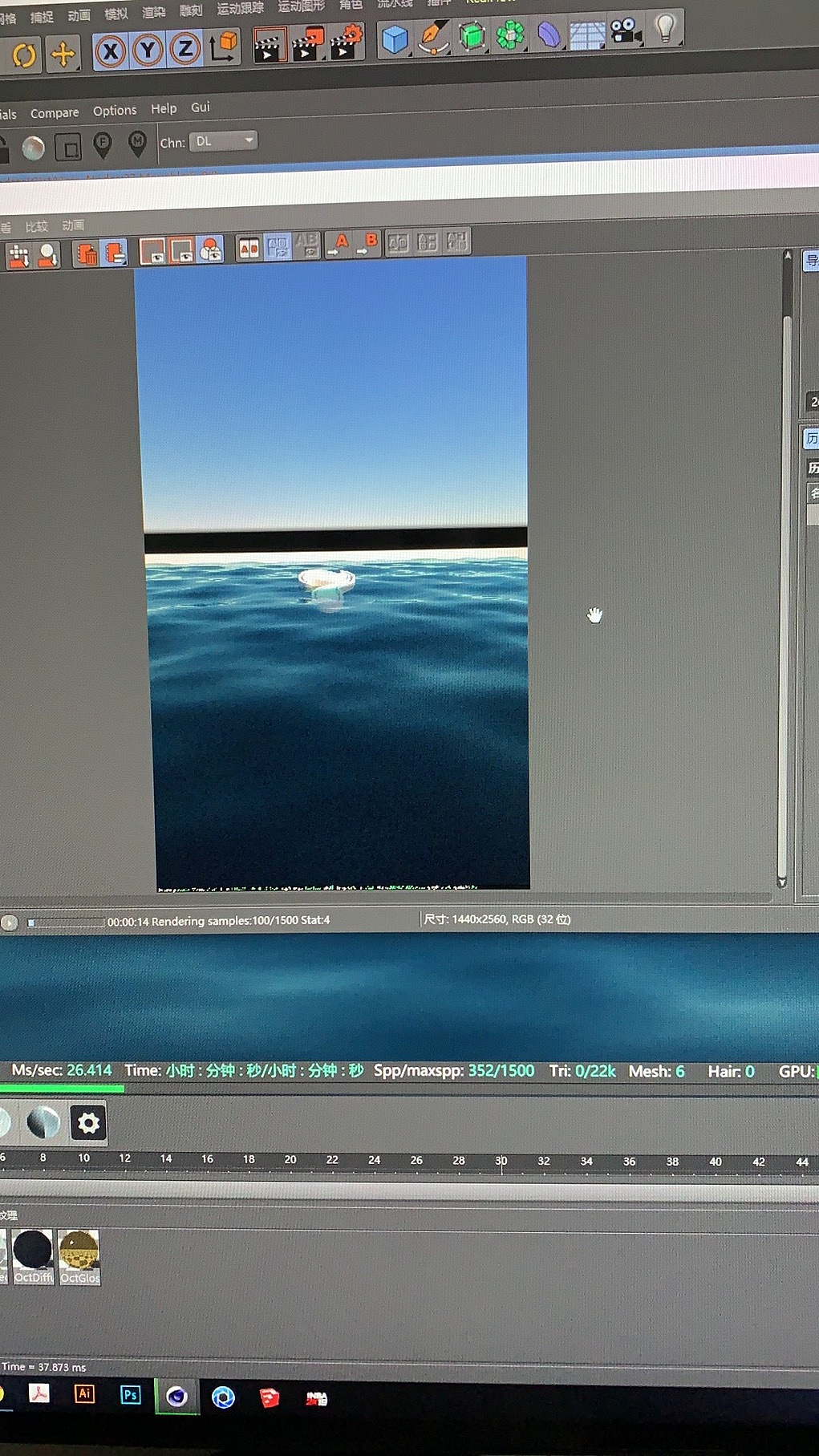This screenshot has height=1456, width=819.
Task: Select the OctGlos material thumbnail
Action: click(79, 1257)
